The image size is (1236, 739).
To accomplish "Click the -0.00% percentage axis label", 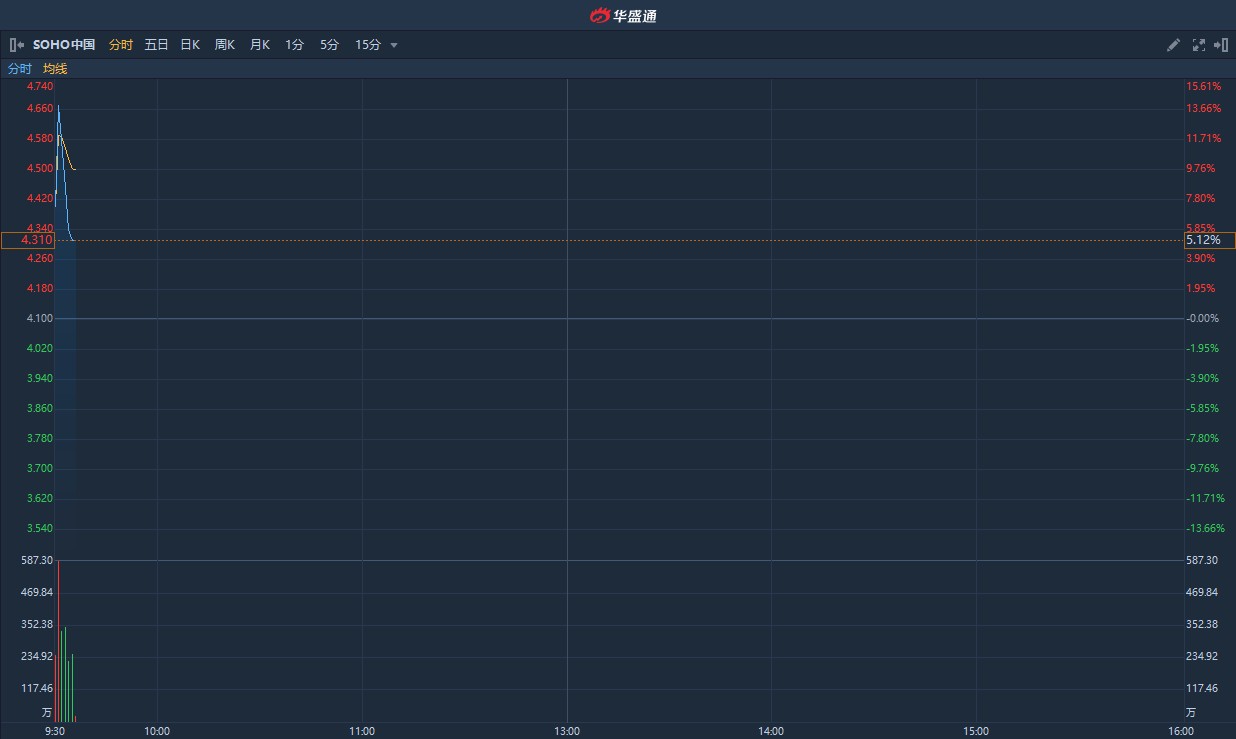I will [x=1202, y=319].
